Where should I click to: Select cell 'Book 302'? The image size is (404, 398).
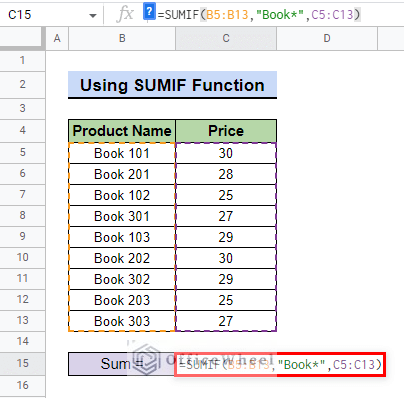[122, 279]
